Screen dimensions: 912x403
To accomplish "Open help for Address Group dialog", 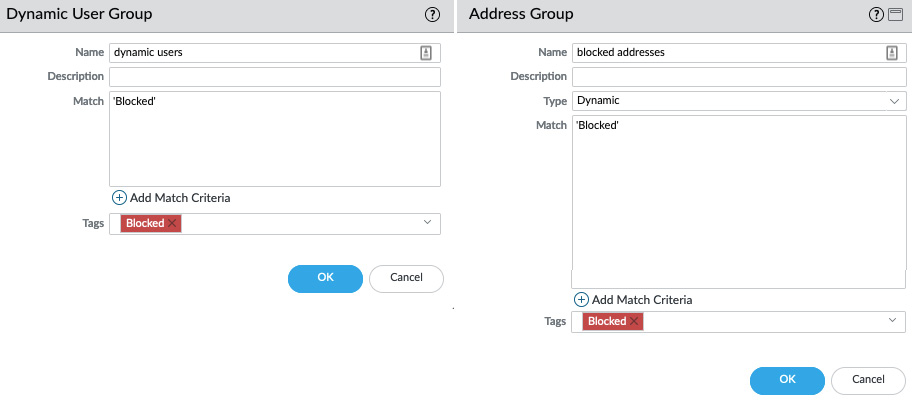I will 877,15.
